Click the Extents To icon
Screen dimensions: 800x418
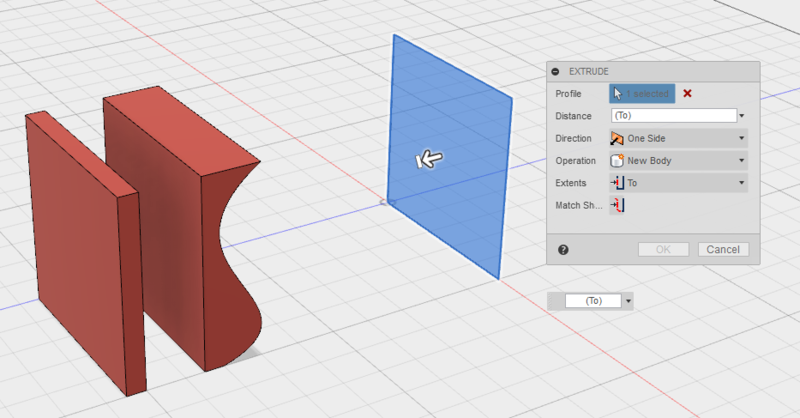coord(617,183)
